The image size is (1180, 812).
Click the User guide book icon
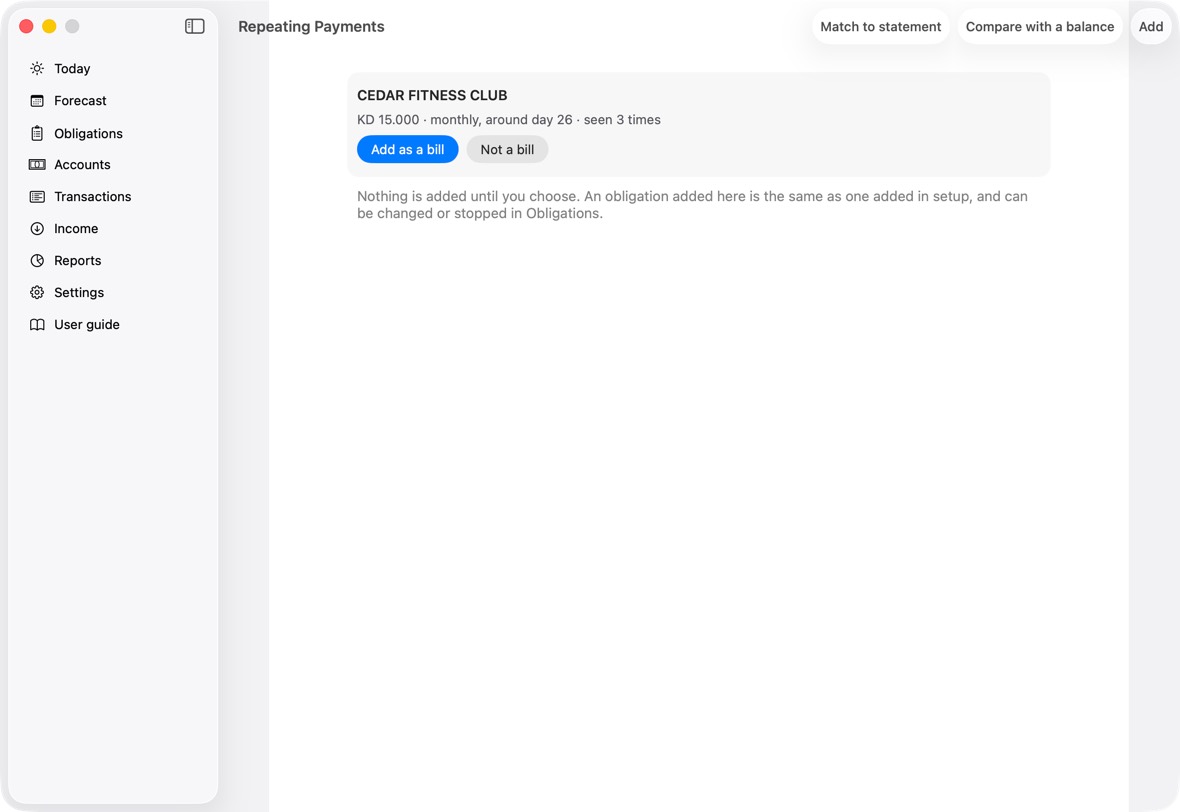tap(37, 324)
